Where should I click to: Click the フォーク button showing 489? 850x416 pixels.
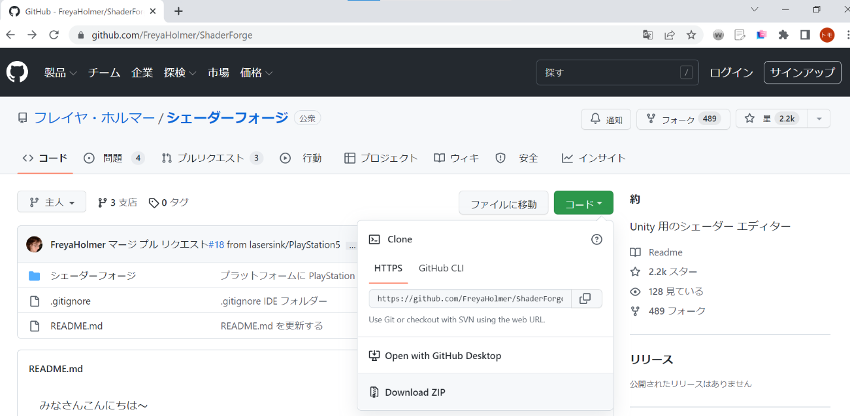pos(683,119)
